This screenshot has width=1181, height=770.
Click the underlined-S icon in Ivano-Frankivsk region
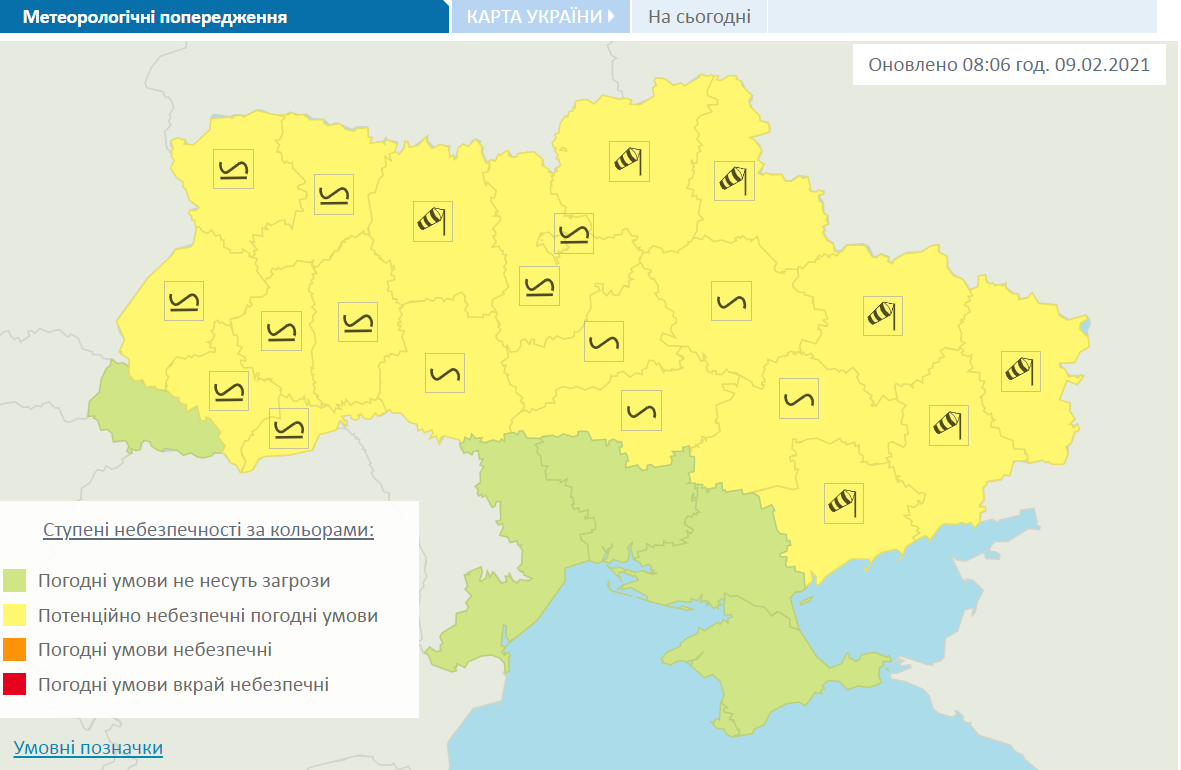pos(229,391)
